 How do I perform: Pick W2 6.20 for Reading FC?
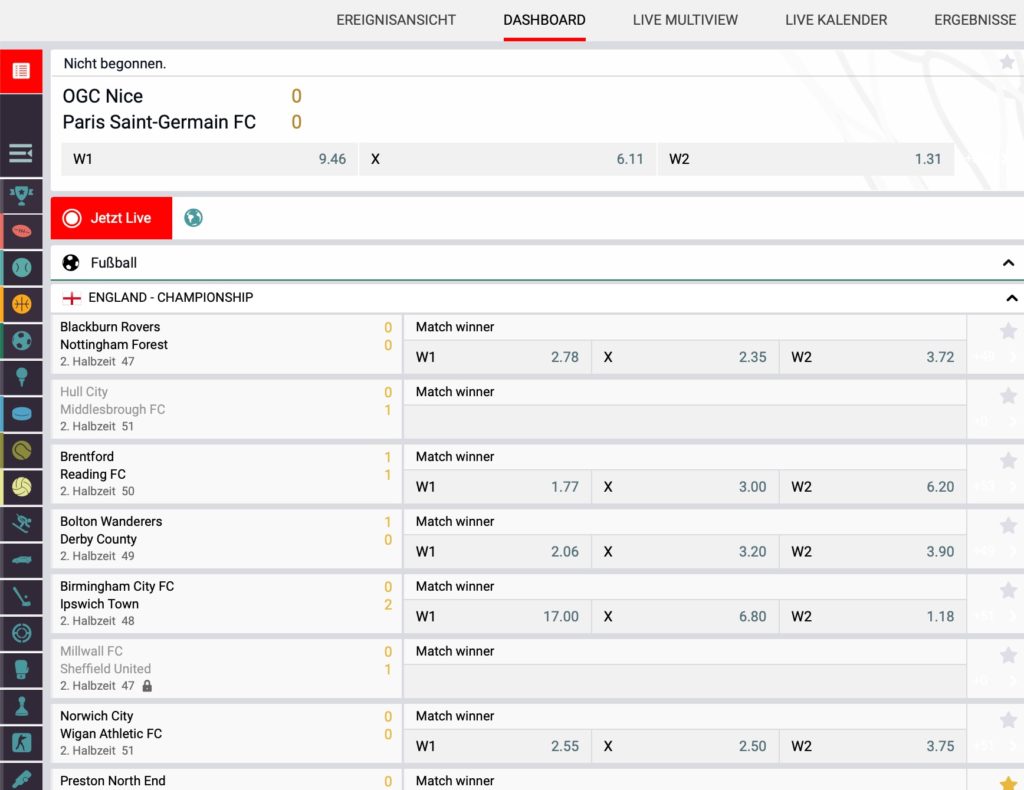[872, 487]
